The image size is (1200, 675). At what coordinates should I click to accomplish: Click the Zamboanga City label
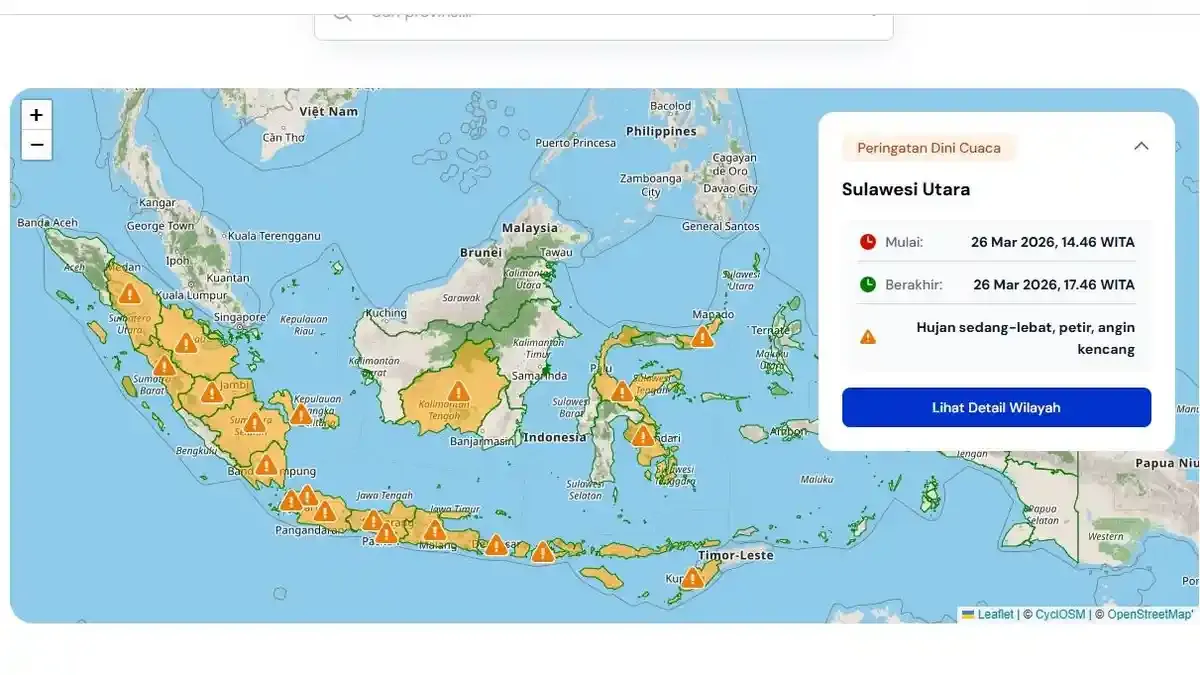(651, 185)
